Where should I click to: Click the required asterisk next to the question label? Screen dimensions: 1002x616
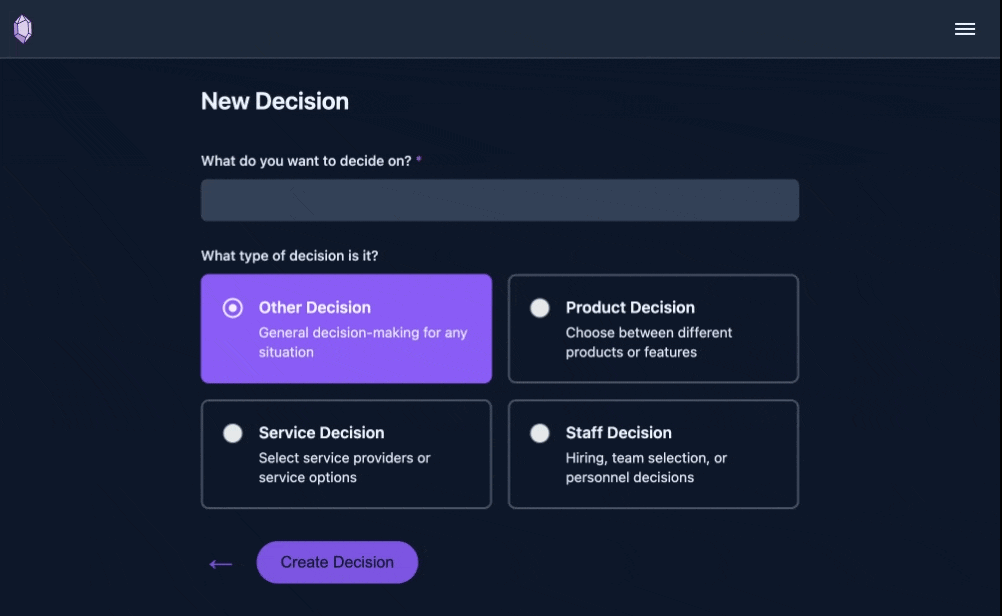point(418,160)
